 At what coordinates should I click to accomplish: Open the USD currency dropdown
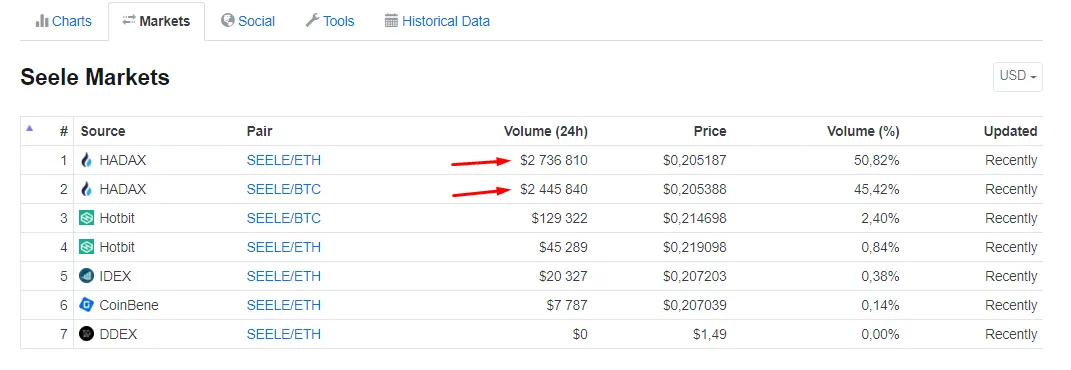click(x=1017, y=76)
